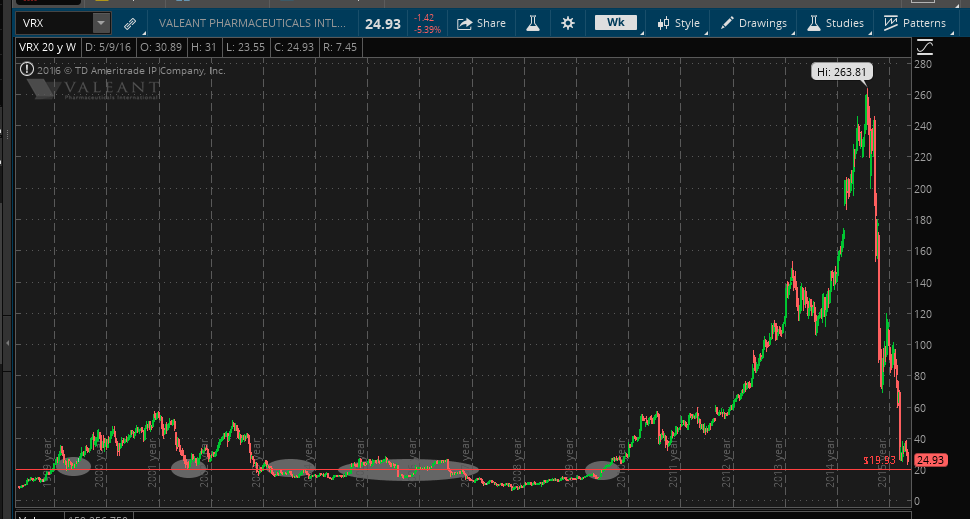This screenshot has width=970, height=519.
Task: Click the info icon beside the copyright text
Action: pos(25,70)
